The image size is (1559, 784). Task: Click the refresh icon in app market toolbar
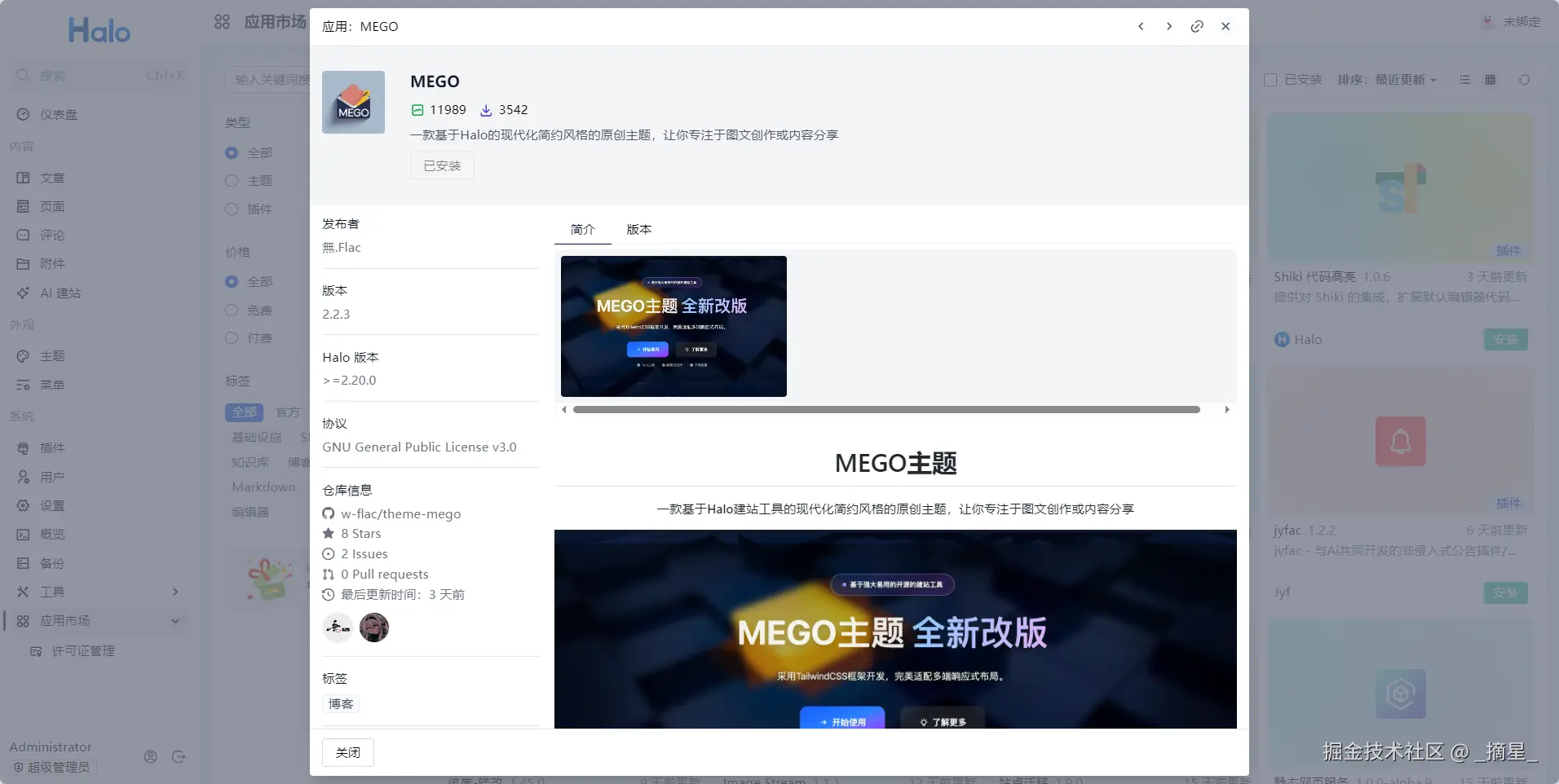[x=1524, y=80]
